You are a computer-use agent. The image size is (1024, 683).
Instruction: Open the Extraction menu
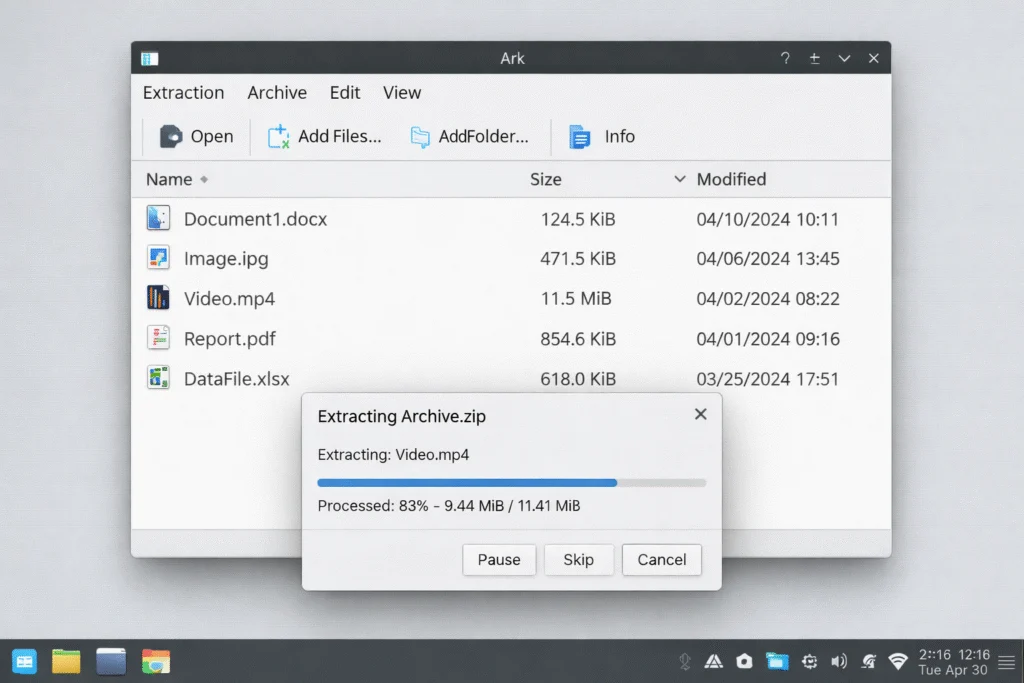click(x=183, y=92)
